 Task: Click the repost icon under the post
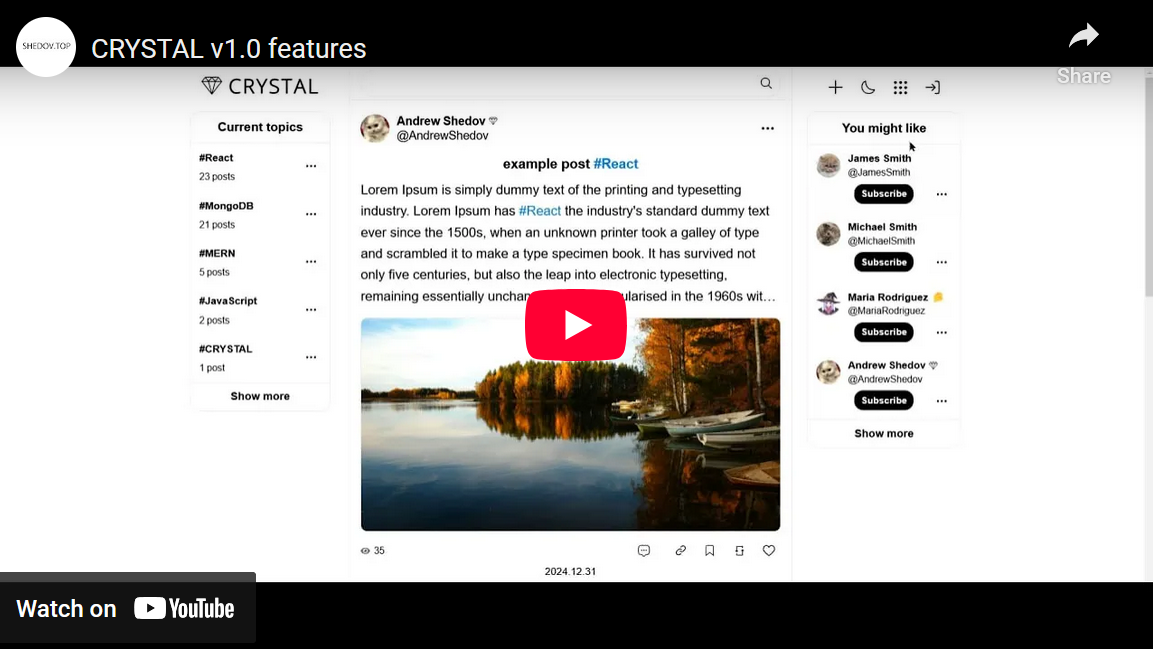(740, 551)
